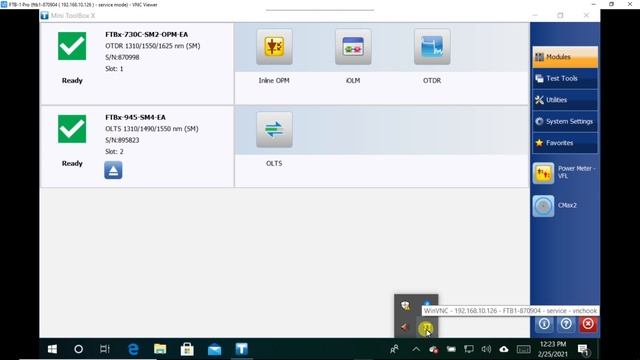
Task: Click green check status of FTBx-730C module
Action: (x=72, y=46)
